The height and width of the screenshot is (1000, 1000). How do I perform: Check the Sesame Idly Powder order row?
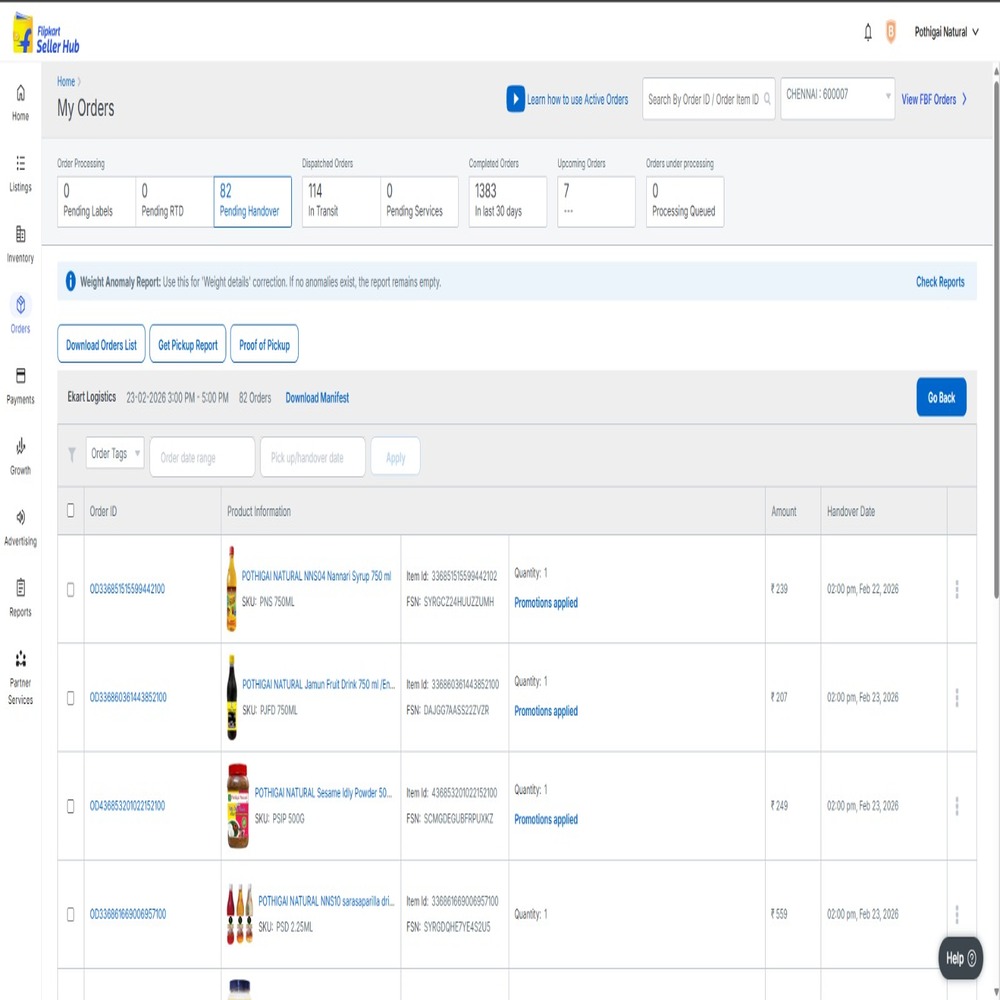point(70,806)
